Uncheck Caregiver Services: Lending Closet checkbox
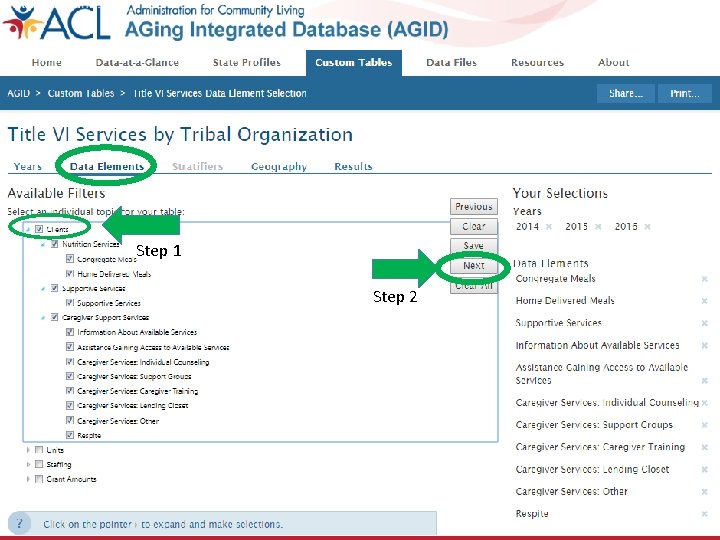Viewport: 720px width, 540px height. 70,405
